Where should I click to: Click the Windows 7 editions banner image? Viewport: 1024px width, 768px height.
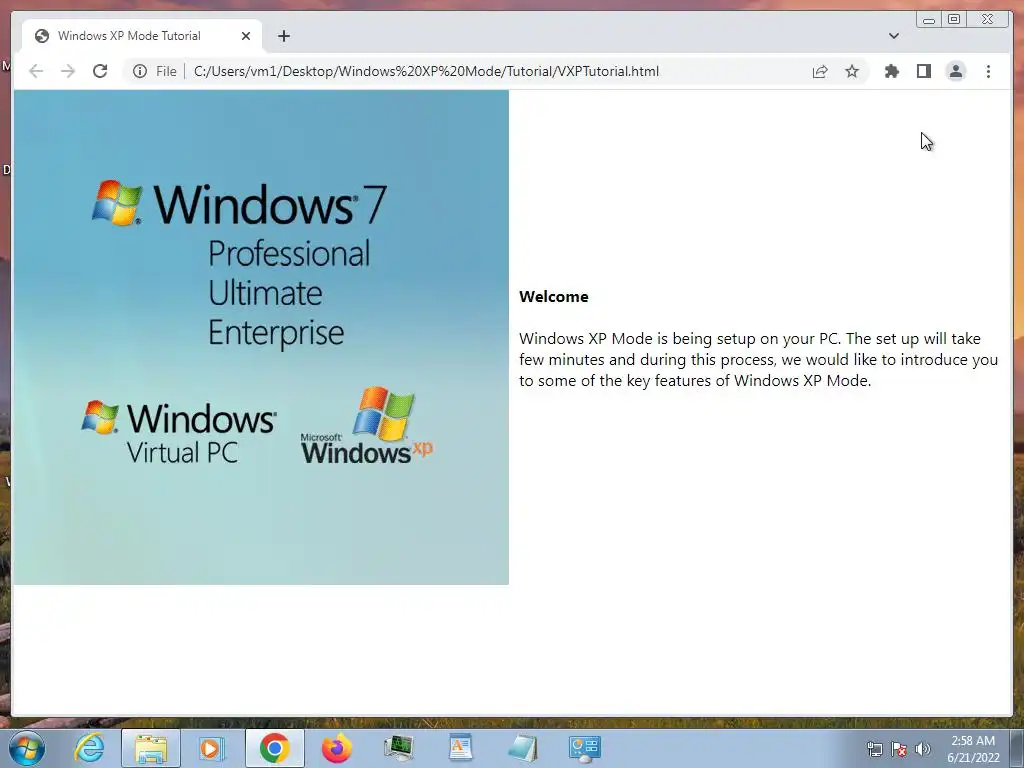(261, 337)
